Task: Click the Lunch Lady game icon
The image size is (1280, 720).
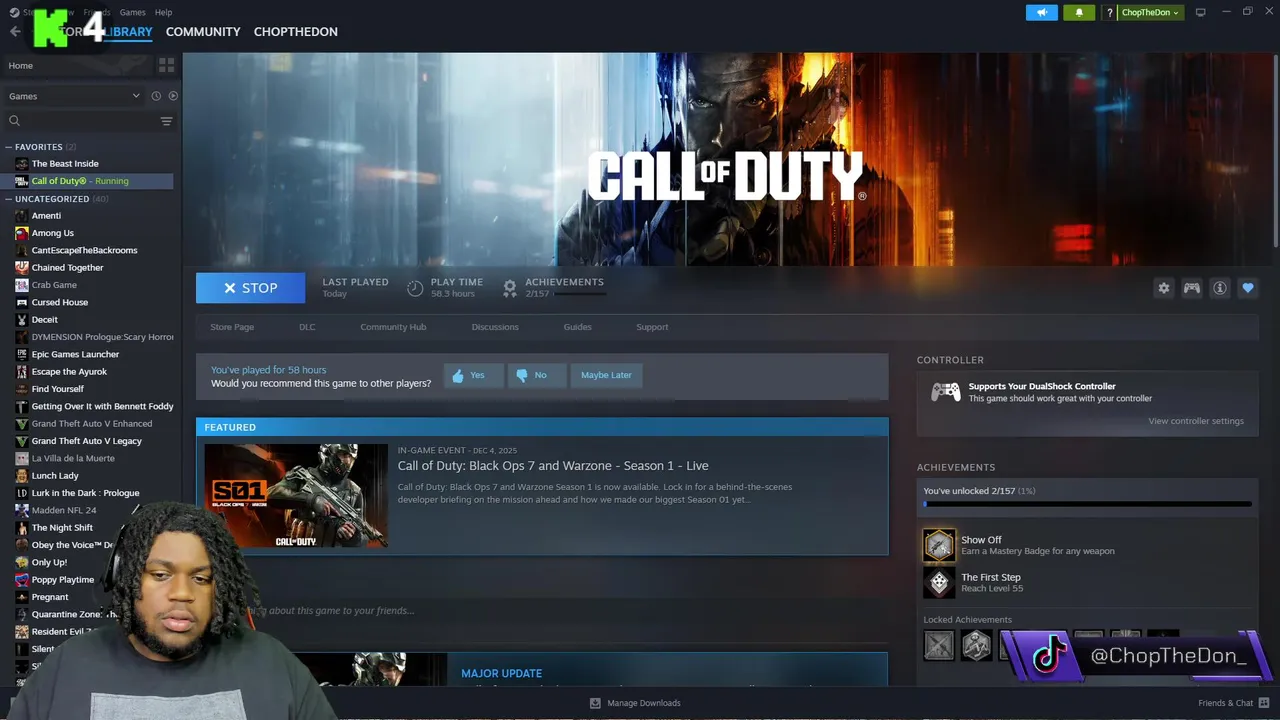Action: (x=22, y=476)
